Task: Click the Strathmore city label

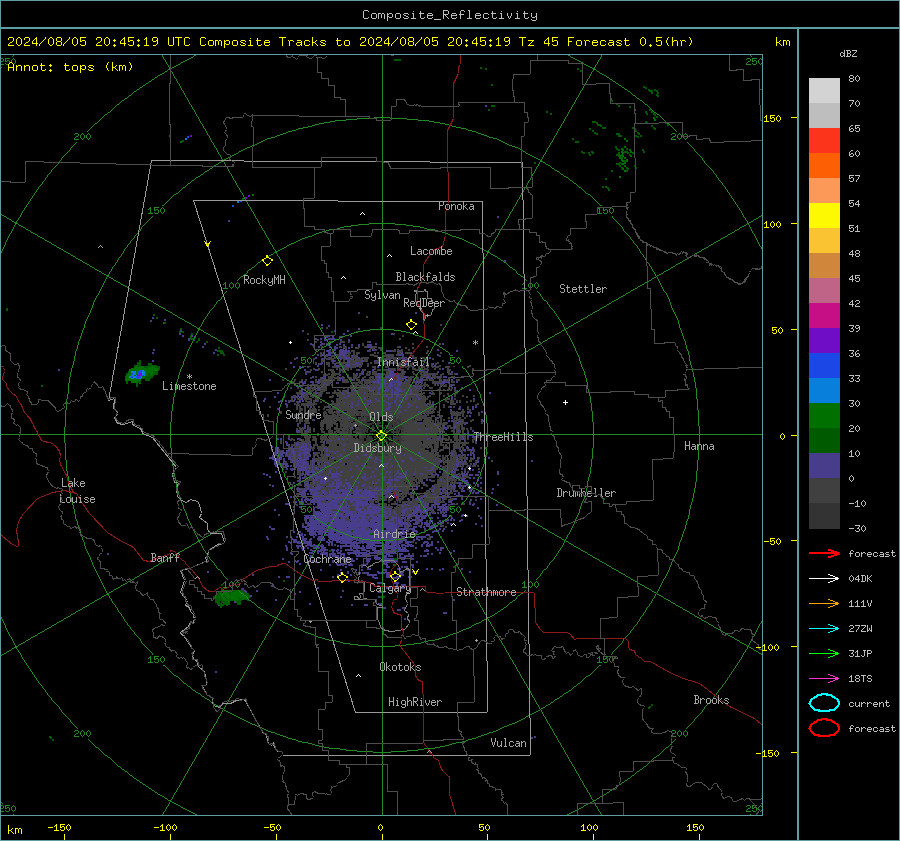Action: tap(486, 592)
